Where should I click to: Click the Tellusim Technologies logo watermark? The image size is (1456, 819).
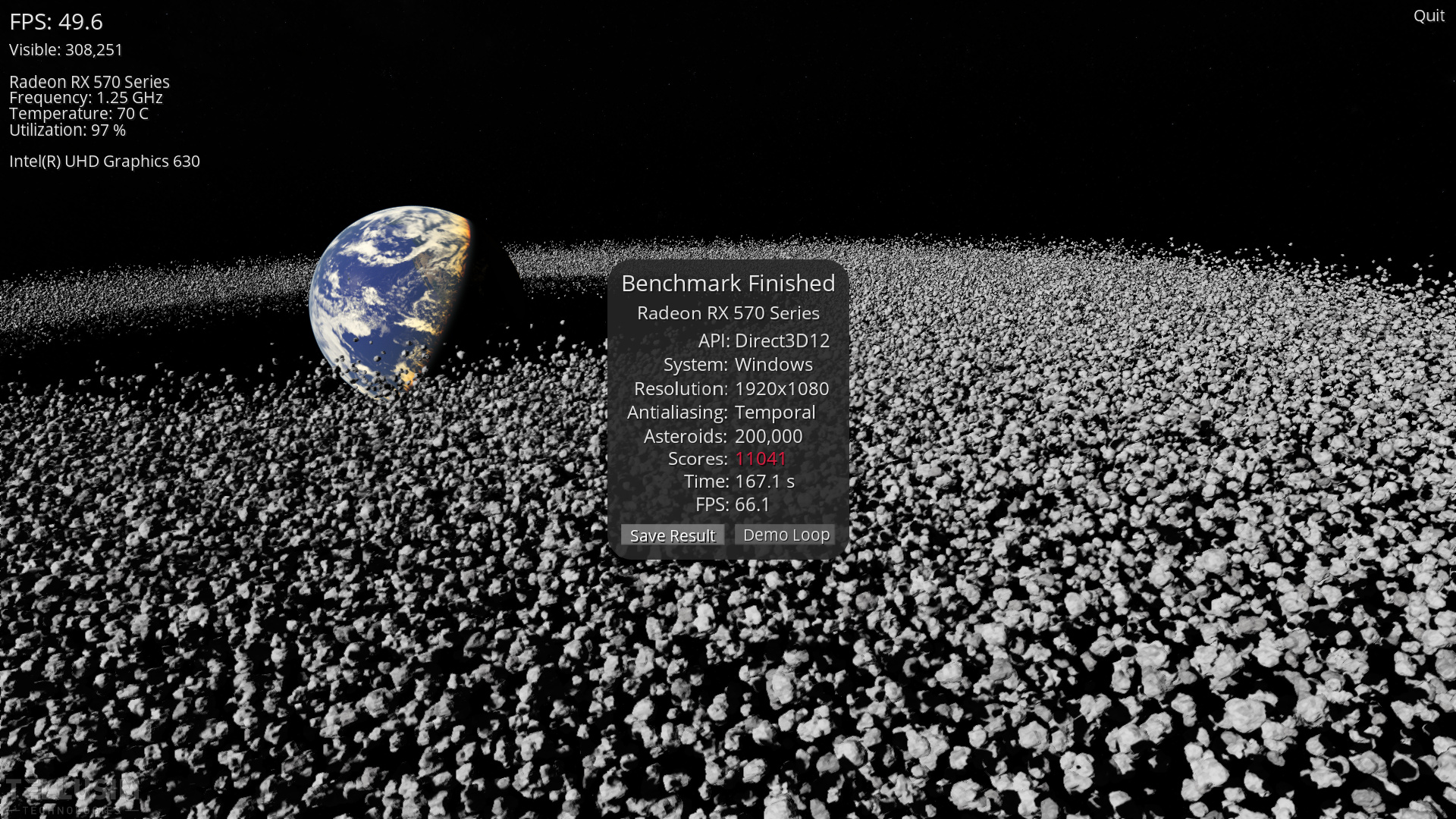tap(72, 795)
